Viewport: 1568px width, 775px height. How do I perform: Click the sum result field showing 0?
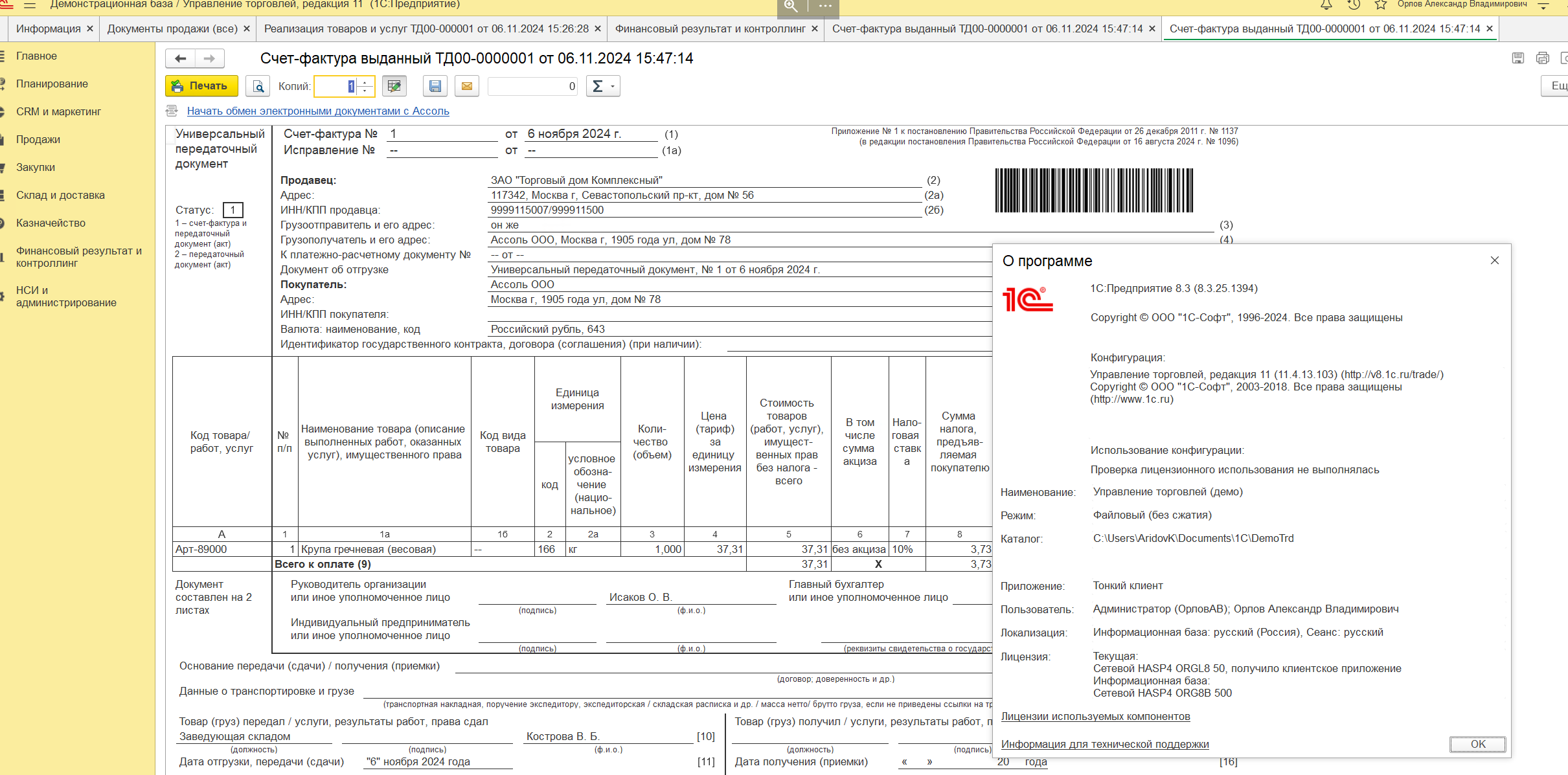coord(533,86)
